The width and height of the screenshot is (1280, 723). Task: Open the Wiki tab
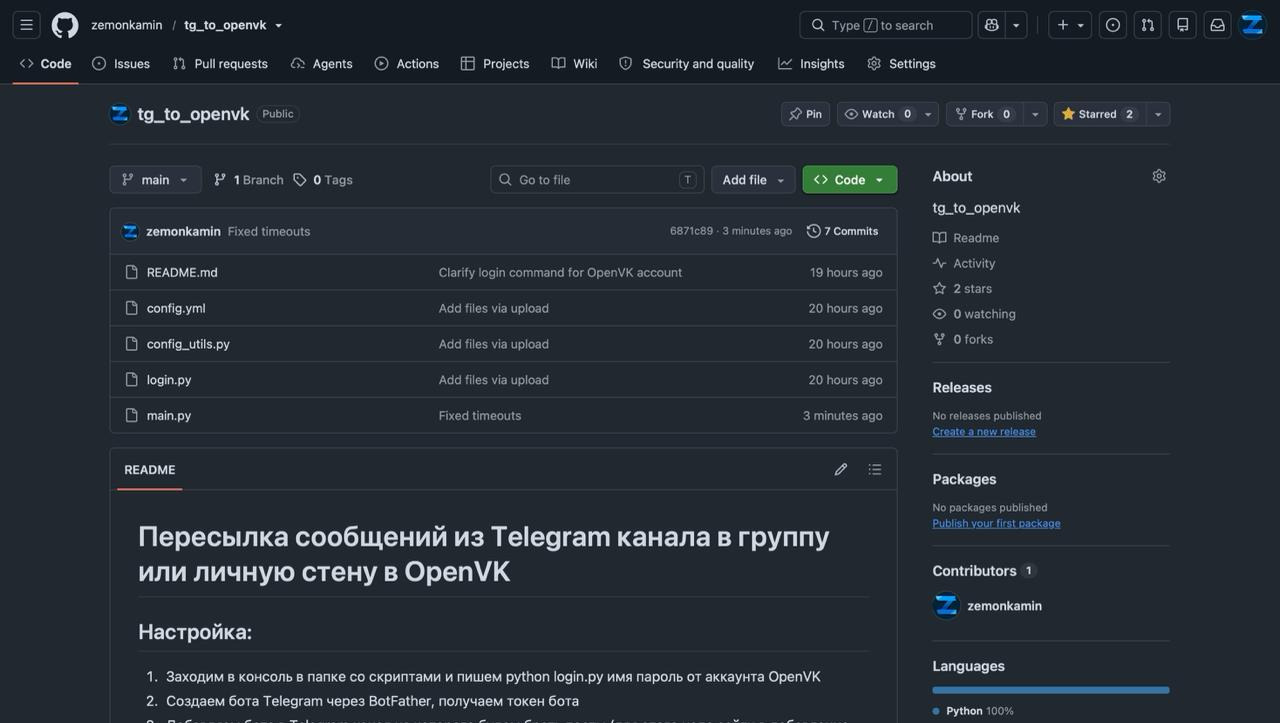pos(574,64)
